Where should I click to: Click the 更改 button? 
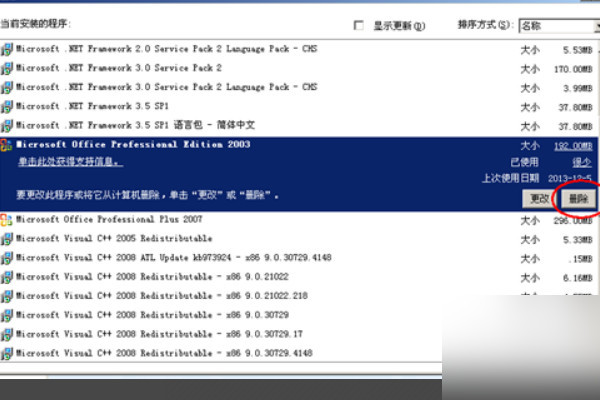(539, 199)
